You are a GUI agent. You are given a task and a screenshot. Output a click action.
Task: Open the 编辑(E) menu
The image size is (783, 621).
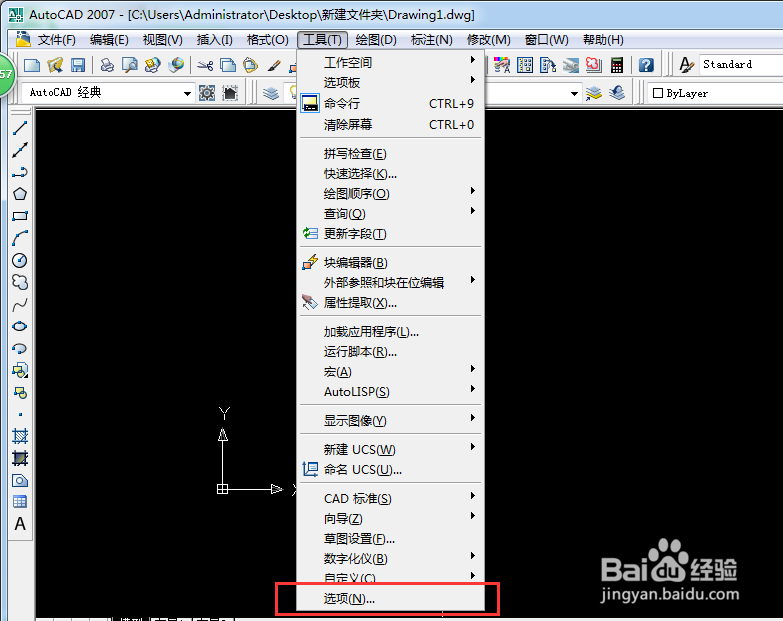(109, 39)
